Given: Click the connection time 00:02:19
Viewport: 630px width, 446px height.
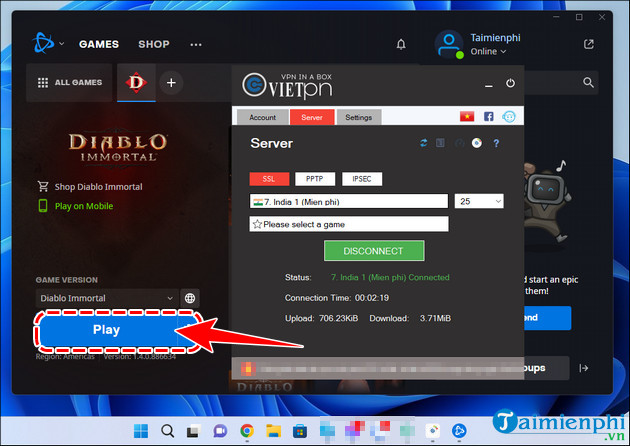Looking at the screenshot, I should (x=372, y=298).
